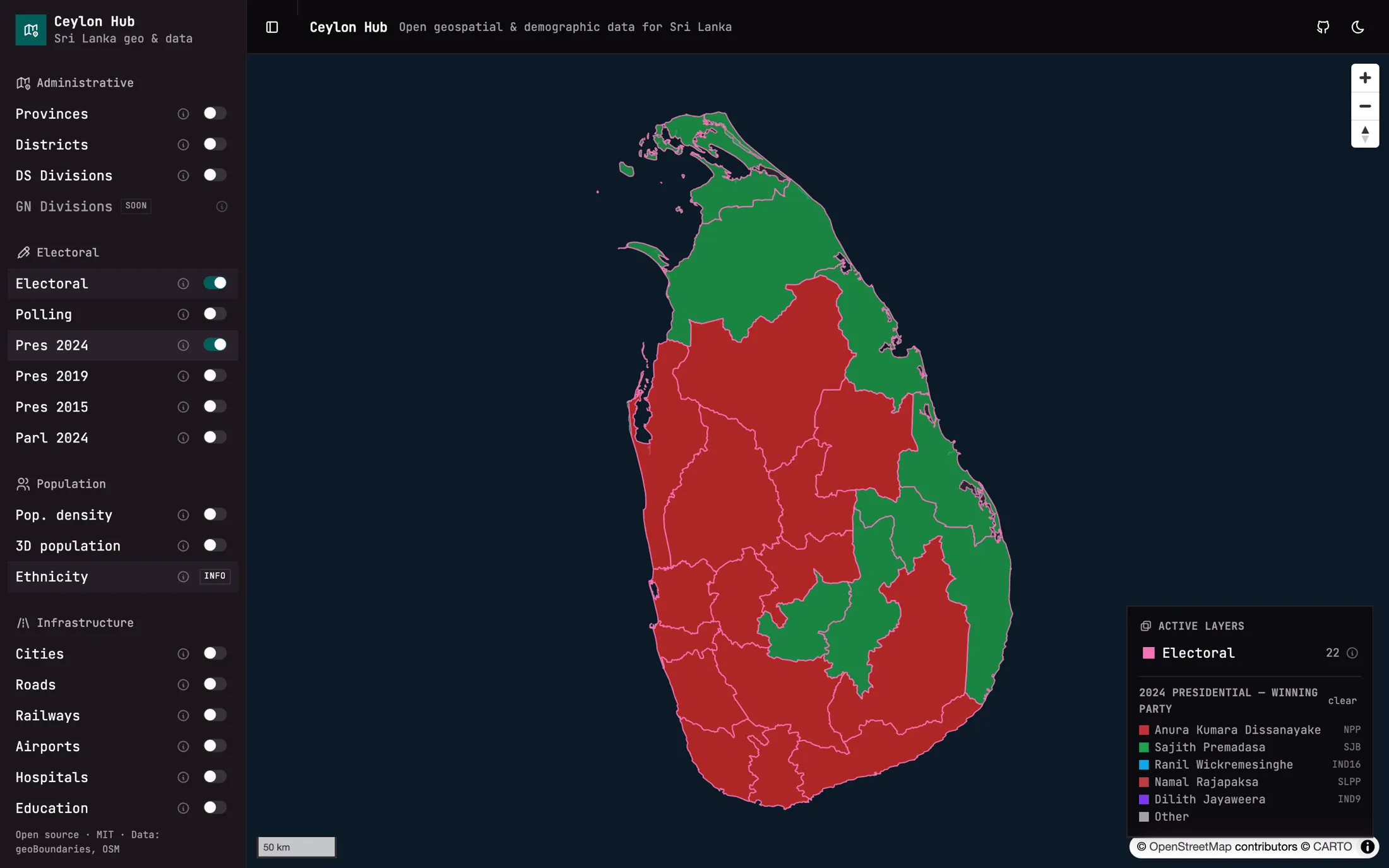
Task: Enable the Districts layer toggle
Action: point(215,144)
